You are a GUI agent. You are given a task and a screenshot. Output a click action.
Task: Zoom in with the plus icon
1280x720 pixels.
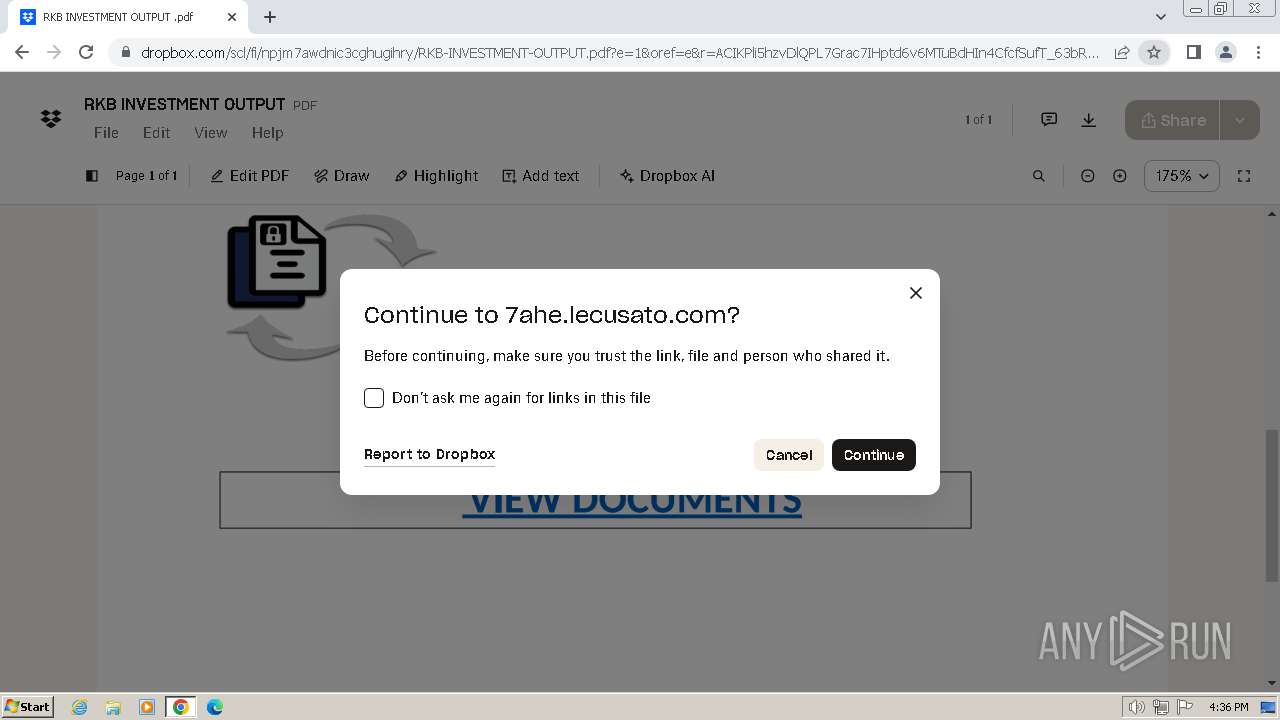click(1120, 176)
